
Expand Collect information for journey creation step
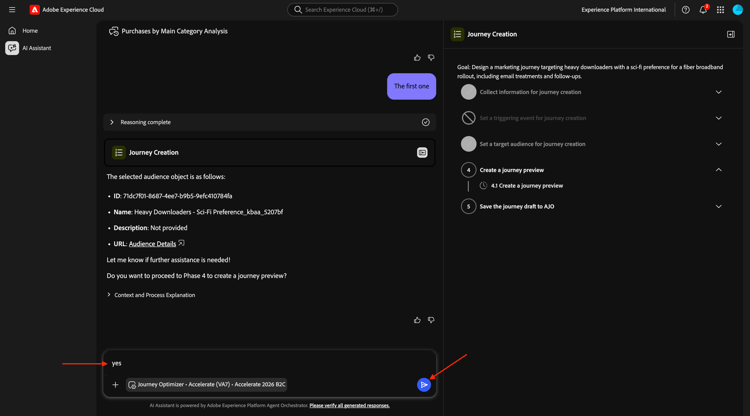click(718, 92)
